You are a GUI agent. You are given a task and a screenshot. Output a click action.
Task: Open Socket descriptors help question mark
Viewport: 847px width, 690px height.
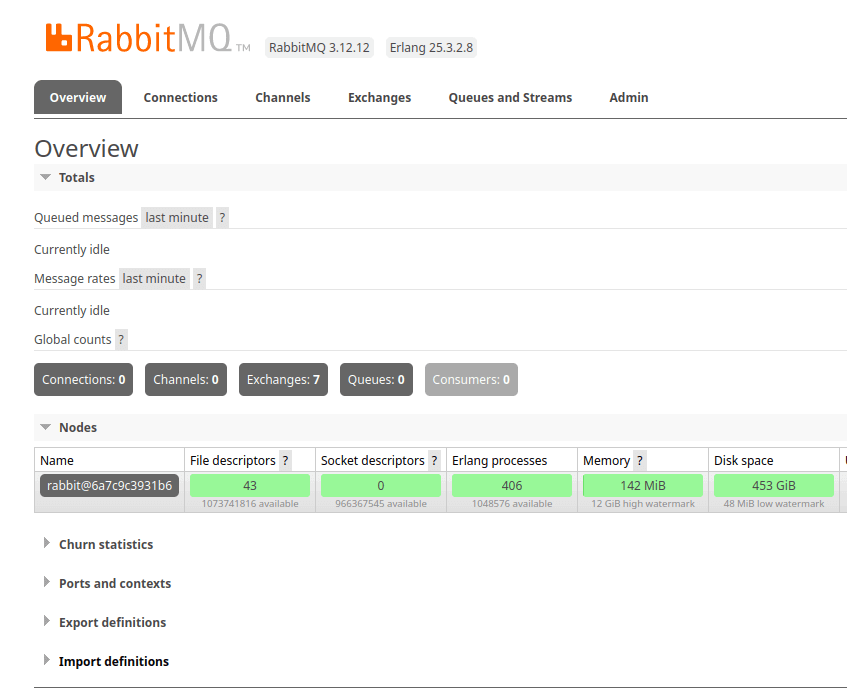coord(434,461)
